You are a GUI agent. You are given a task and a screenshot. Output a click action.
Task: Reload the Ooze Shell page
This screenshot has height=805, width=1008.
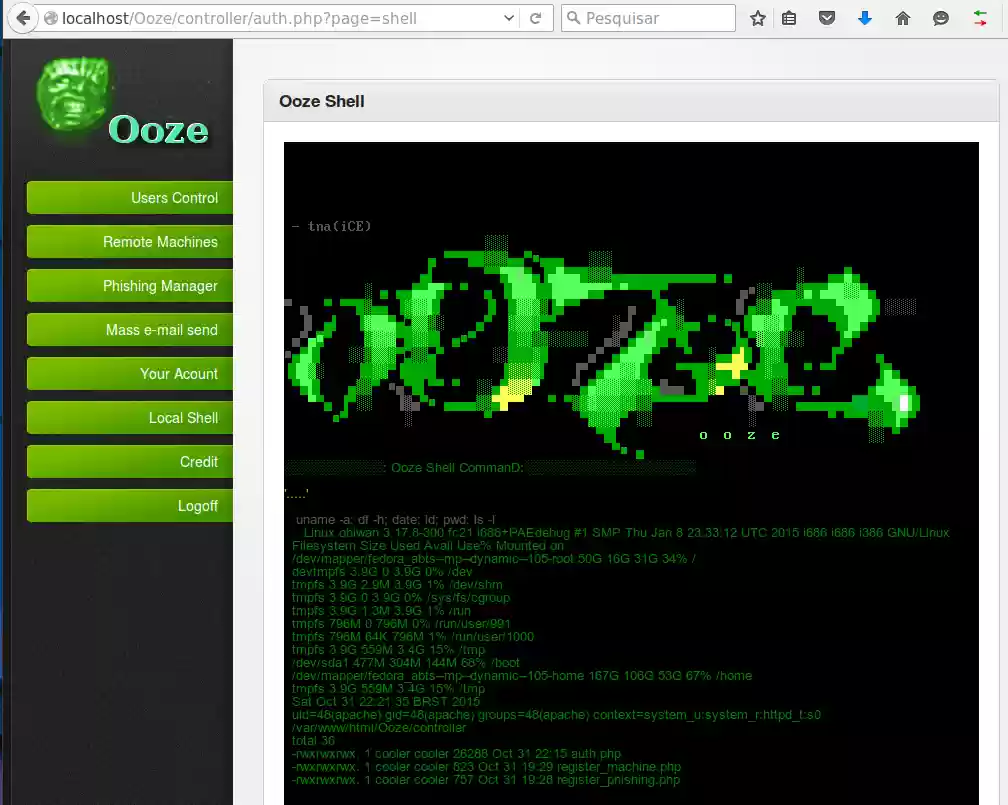coord(537,17)
